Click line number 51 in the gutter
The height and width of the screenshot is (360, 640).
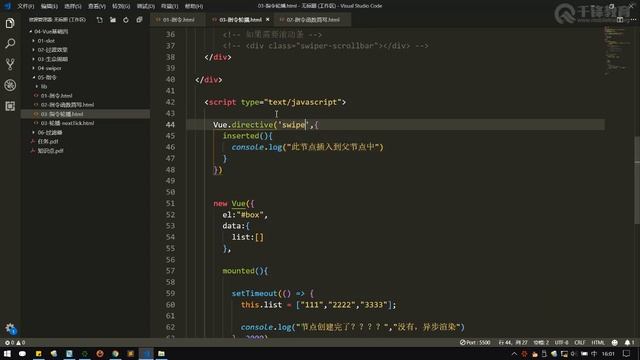[170, 203]
